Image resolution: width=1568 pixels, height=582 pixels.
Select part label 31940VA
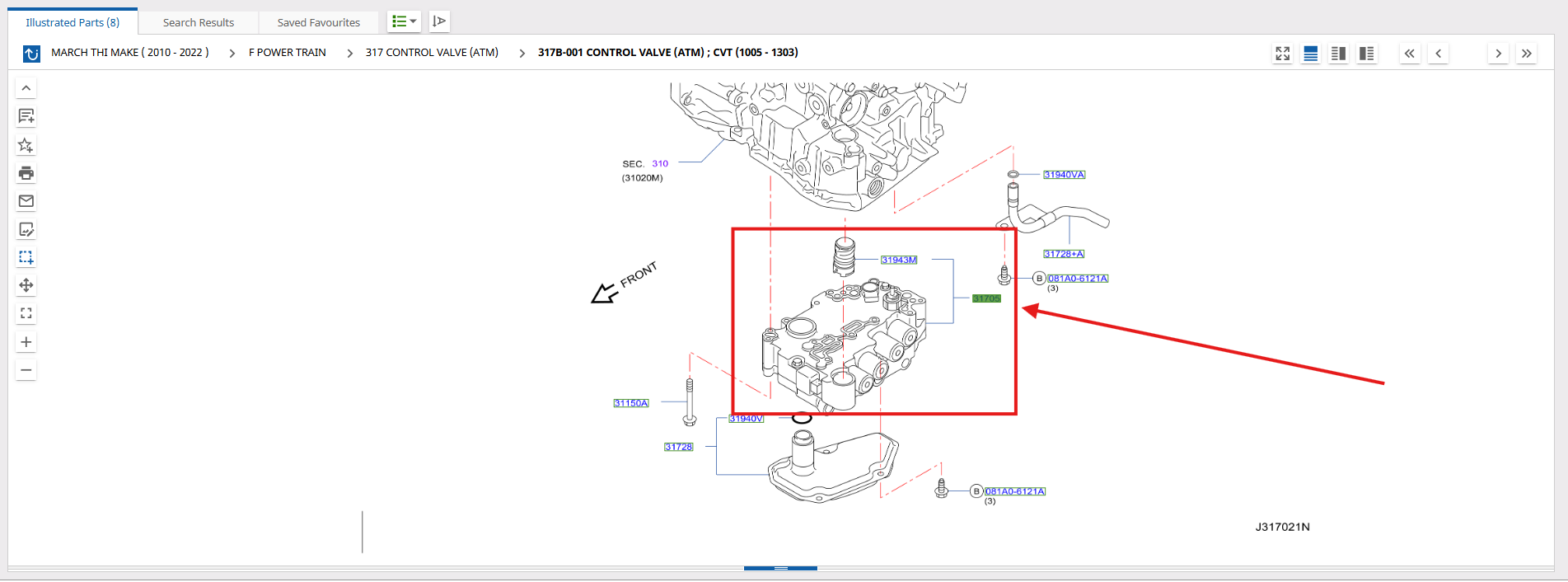point(1065,175)
